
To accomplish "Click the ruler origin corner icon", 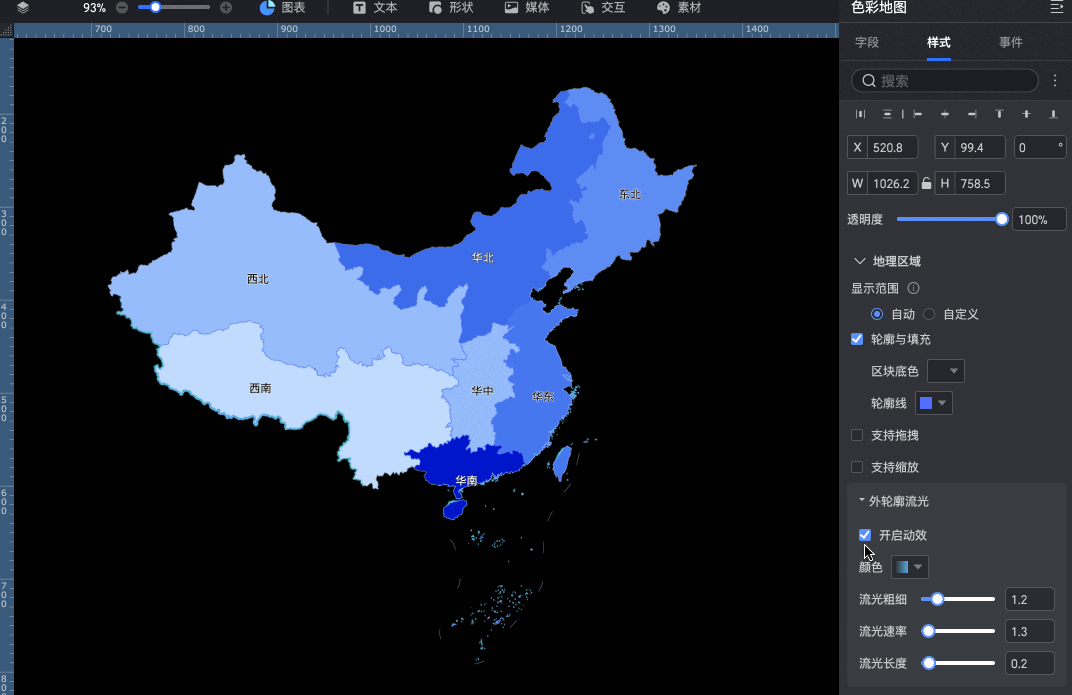I will click(x=7, y=31).
